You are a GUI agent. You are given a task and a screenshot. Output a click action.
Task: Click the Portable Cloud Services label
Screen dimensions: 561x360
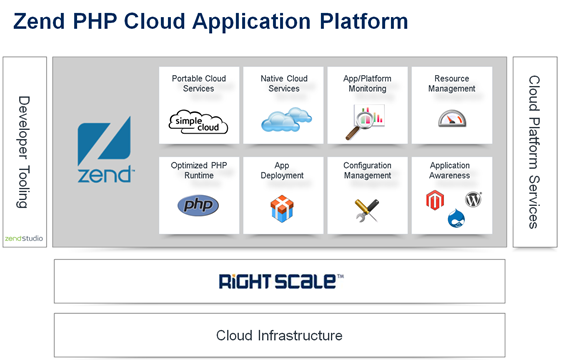199,83
